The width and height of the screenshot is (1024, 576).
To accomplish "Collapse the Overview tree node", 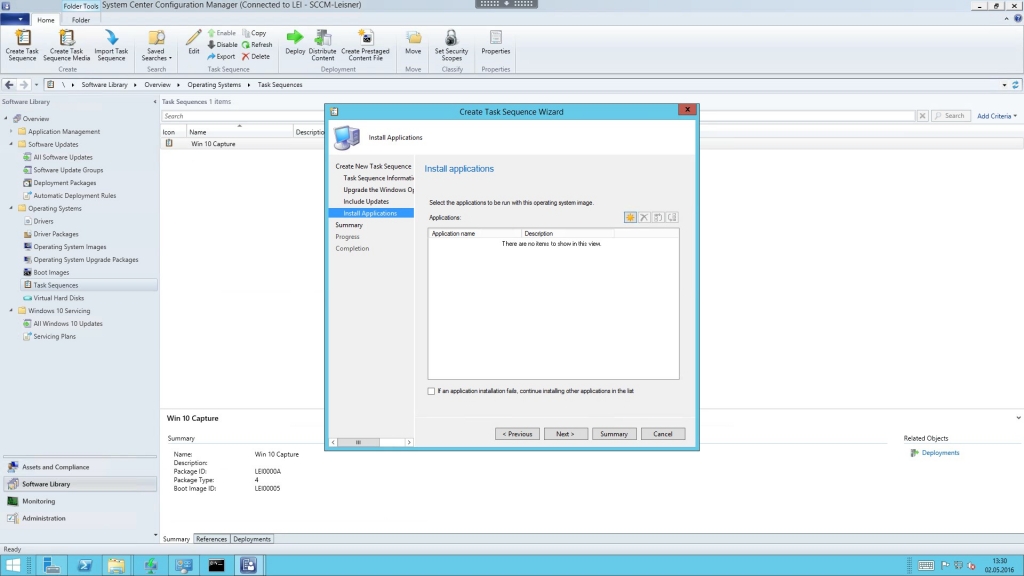I will pos(6,119).
